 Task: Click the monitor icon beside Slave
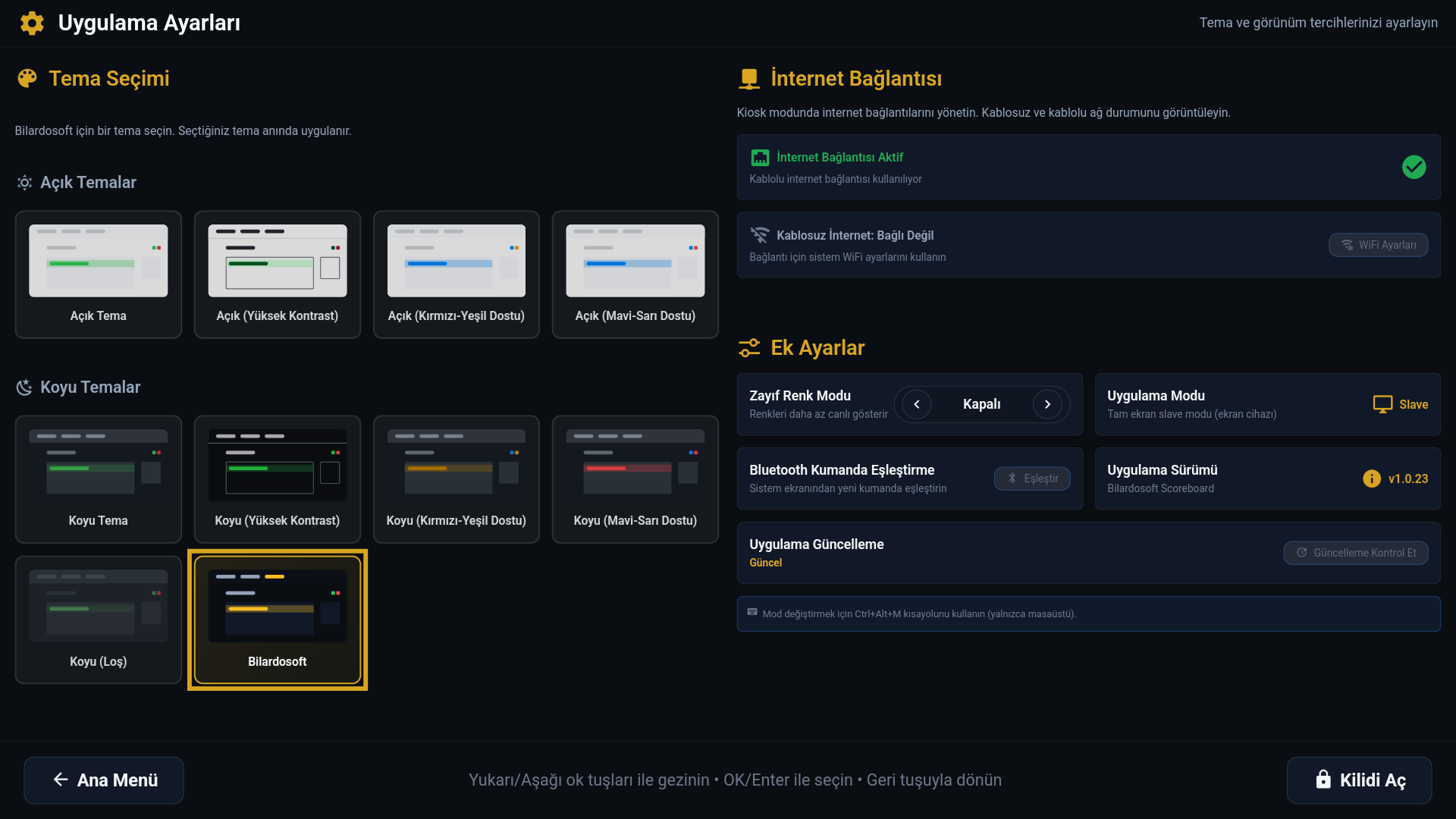1382,404
